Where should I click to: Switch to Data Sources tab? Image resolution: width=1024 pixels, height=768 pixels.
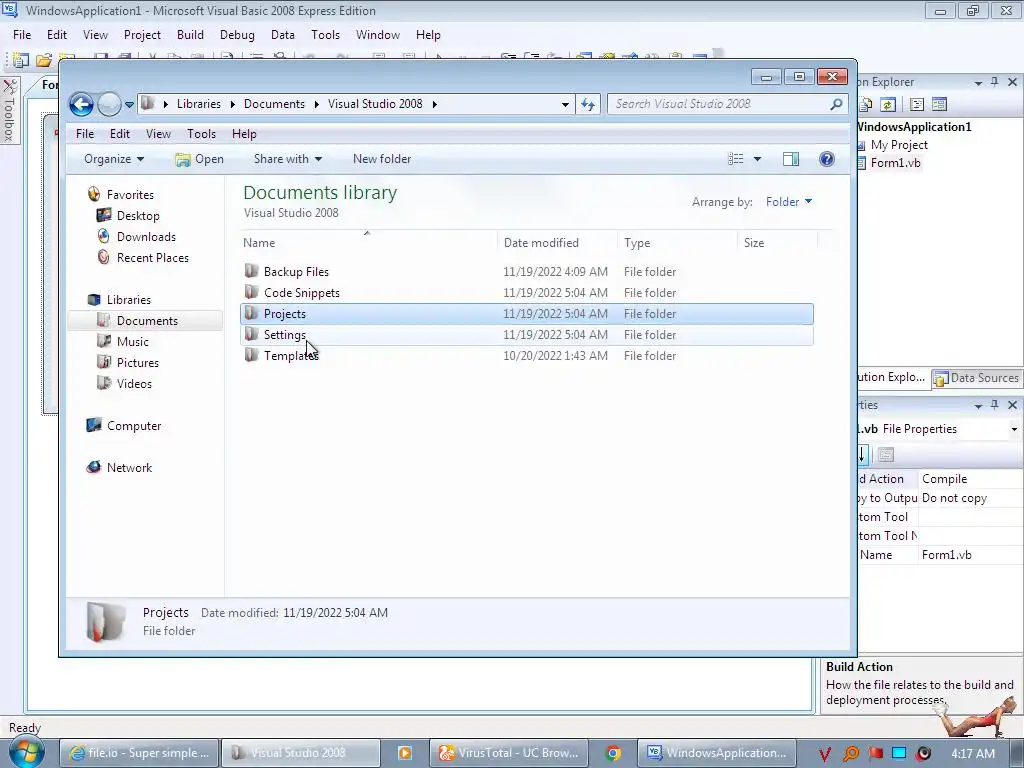coord(976,377)
